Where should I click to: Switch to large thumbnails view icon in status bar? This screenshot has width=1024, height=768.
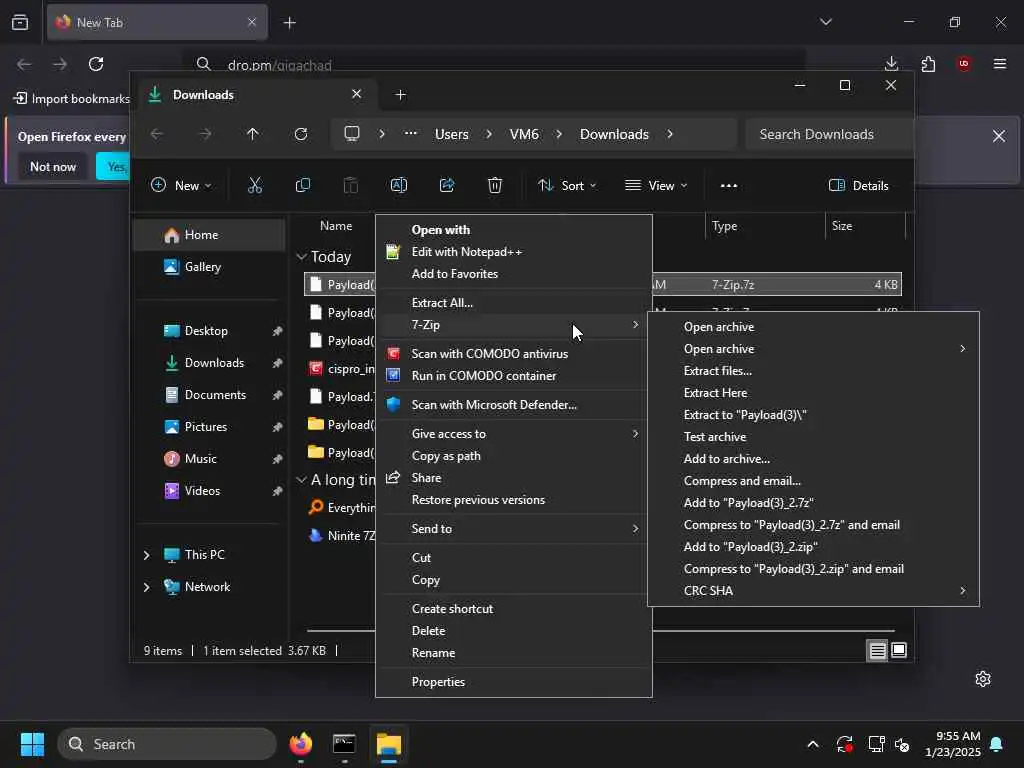pyautogui.click(x=899, y=650)
